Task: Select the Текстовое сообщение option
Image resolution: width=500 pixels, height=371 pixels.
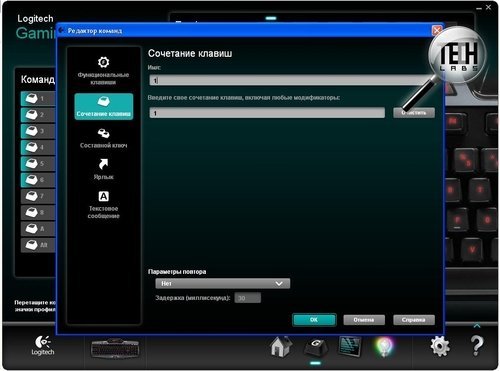Action: pyautogui.click(x=104, y=204)
